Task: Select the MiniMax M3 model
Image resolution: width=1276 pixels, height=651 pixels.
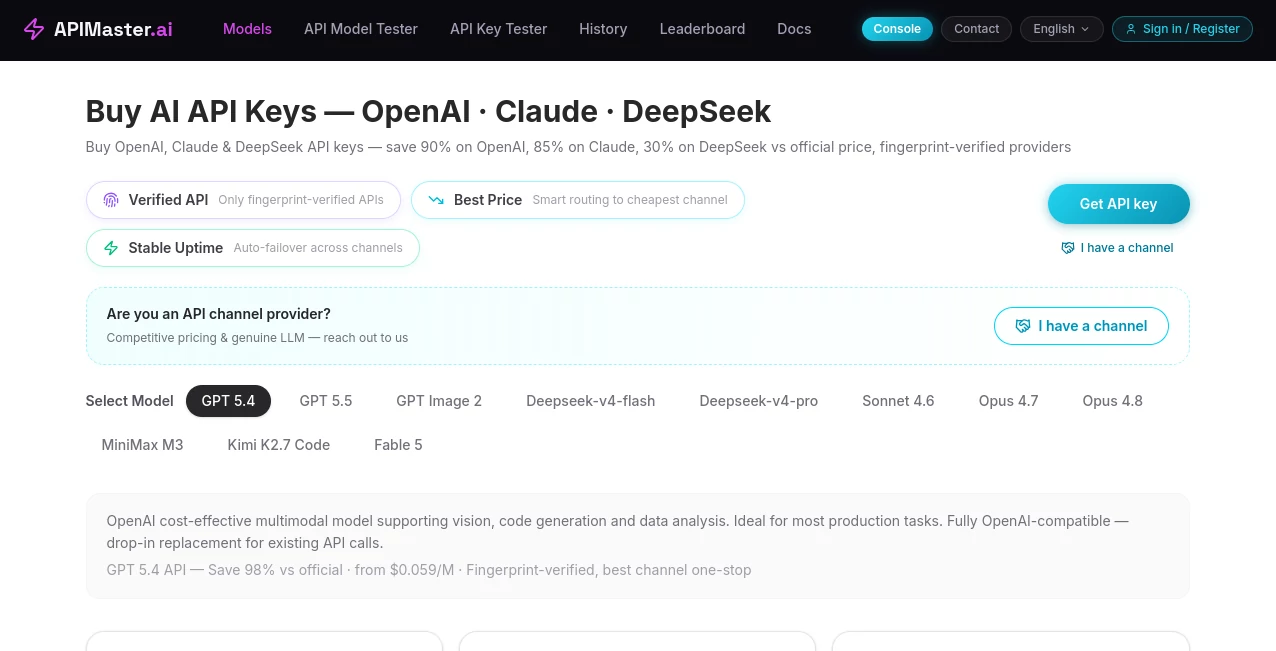Action: point(142,445)
